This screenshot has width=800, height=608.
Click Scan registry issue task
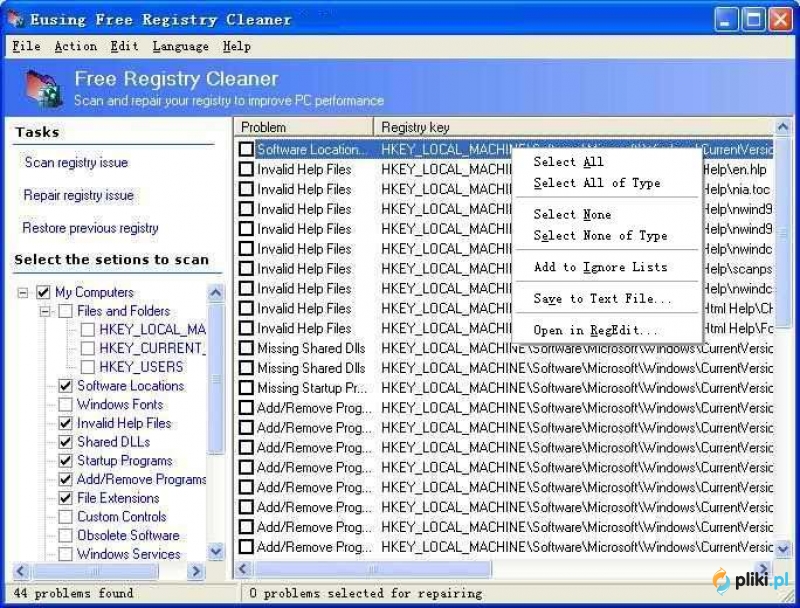pyautogui.click(x=76, y=162)
